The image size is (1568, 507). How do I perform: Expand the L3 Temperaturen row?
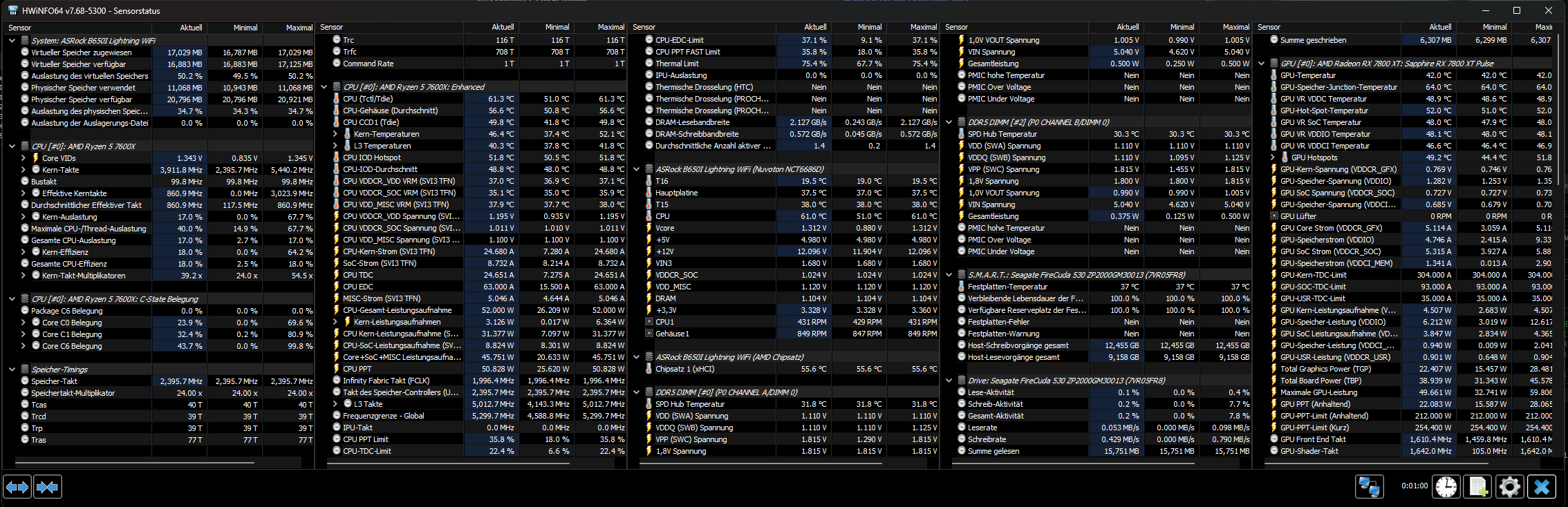335,146
